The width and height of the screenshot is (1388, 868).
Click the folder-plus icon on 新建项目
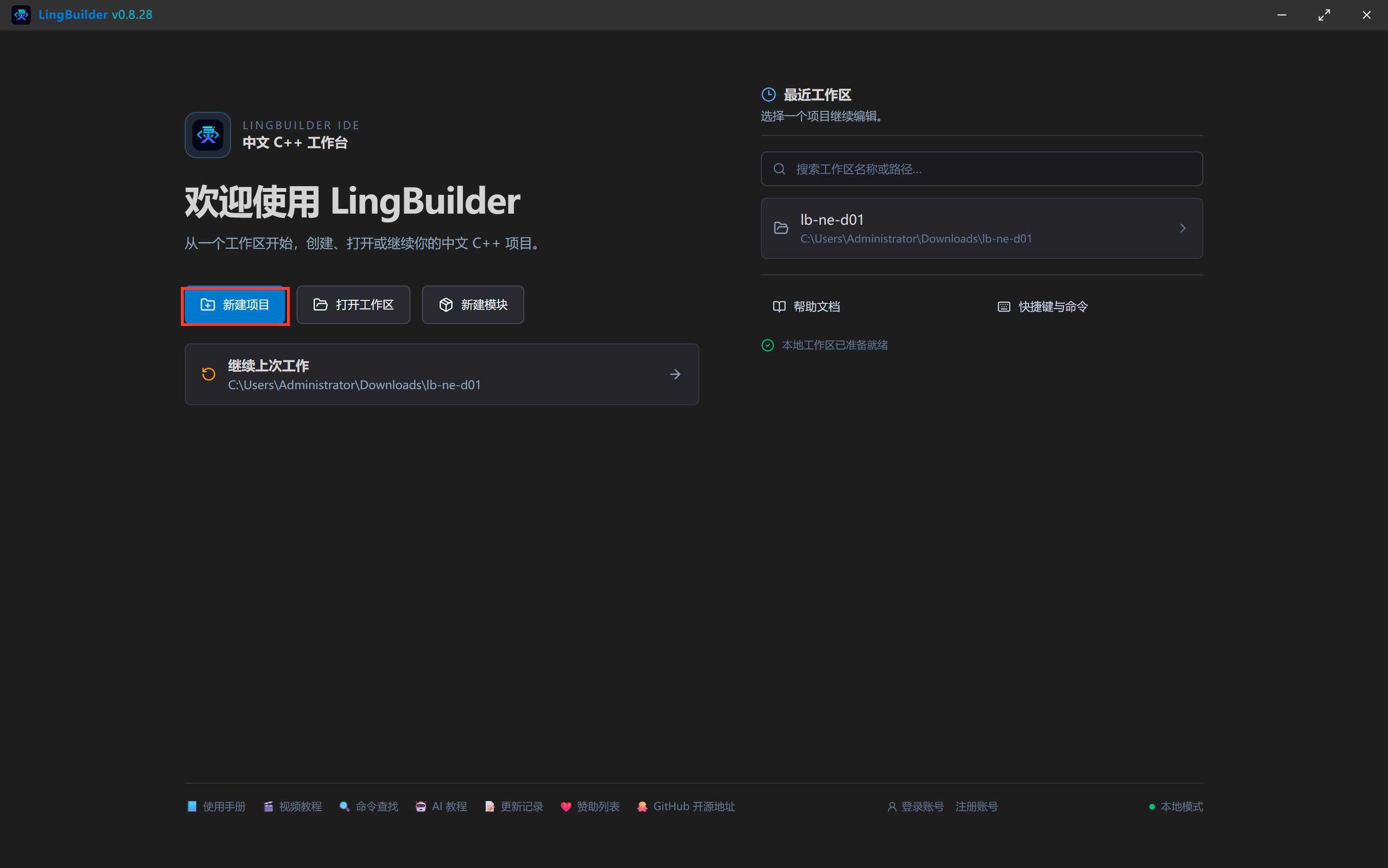point(207,305)
